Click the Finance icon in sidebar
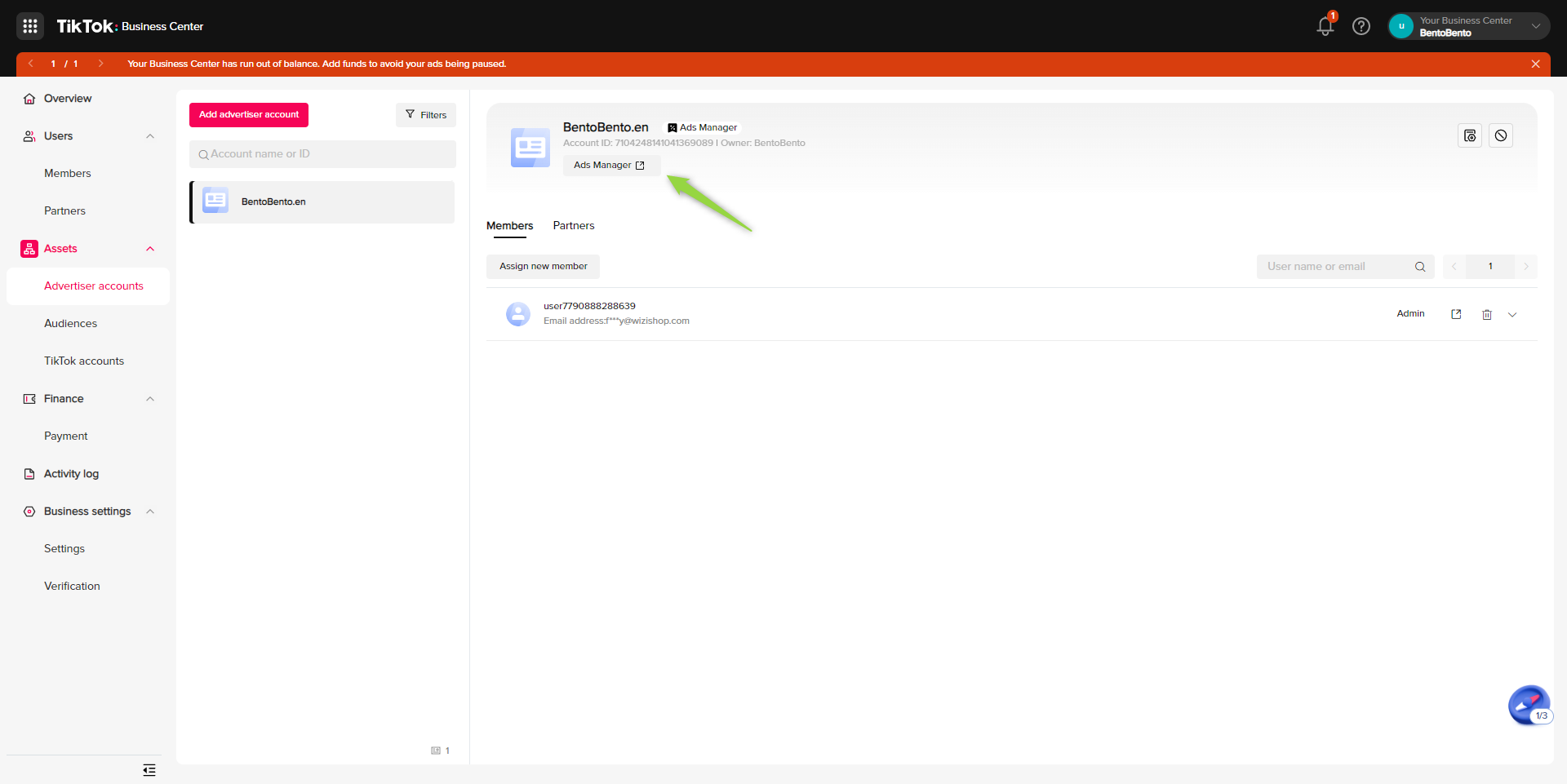Image resolution: width=1567 pixels, height=784 pixels. pyautogui.click(x=29, y=399)
